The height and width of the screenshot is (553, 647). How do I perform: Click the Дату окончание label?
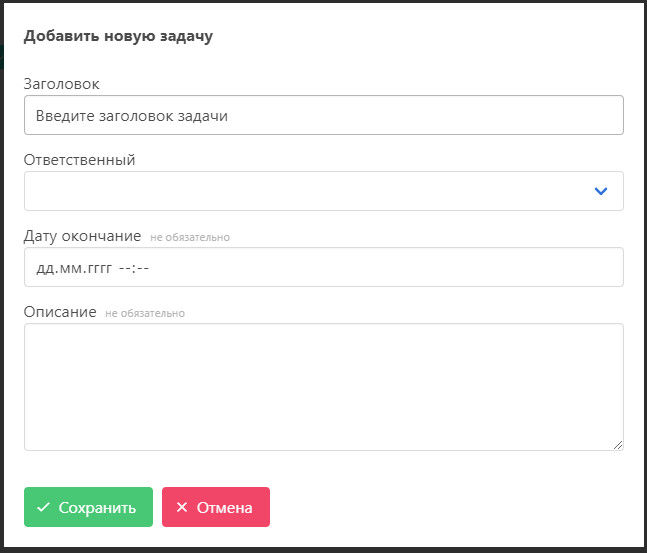82,236
